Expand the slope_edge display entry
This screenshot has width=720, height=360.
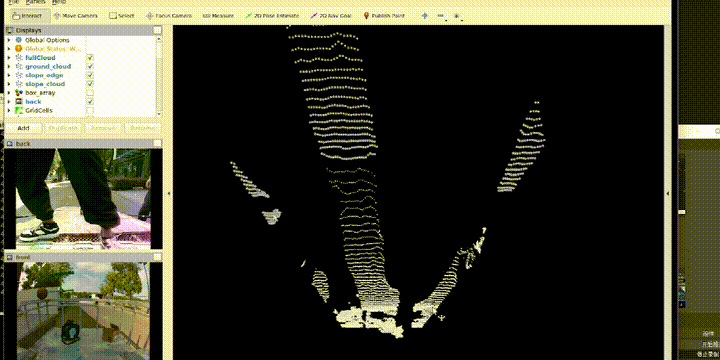coord(9,75)
